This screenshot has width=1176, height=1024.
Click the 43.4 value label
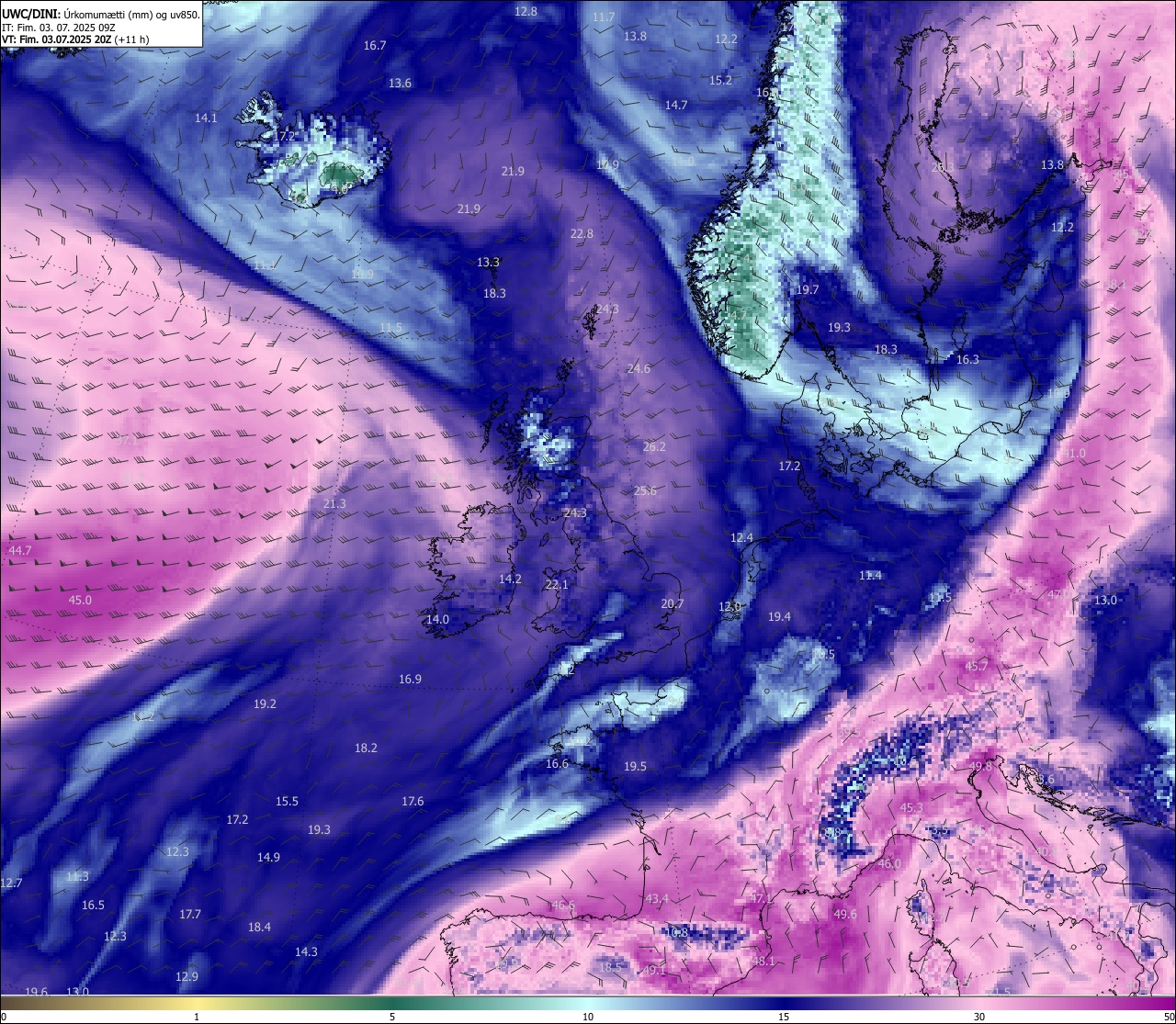657,898
